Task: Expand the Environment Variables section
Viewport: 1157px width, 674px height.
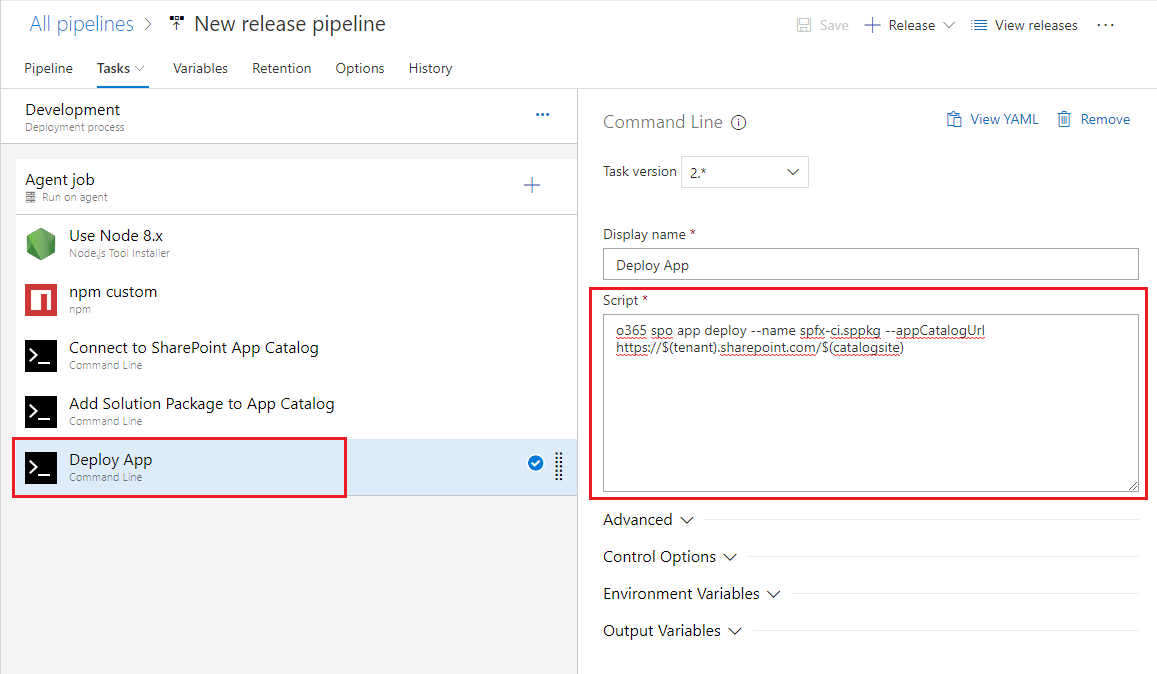Action: pyautogui.click(x=692, y=594)
